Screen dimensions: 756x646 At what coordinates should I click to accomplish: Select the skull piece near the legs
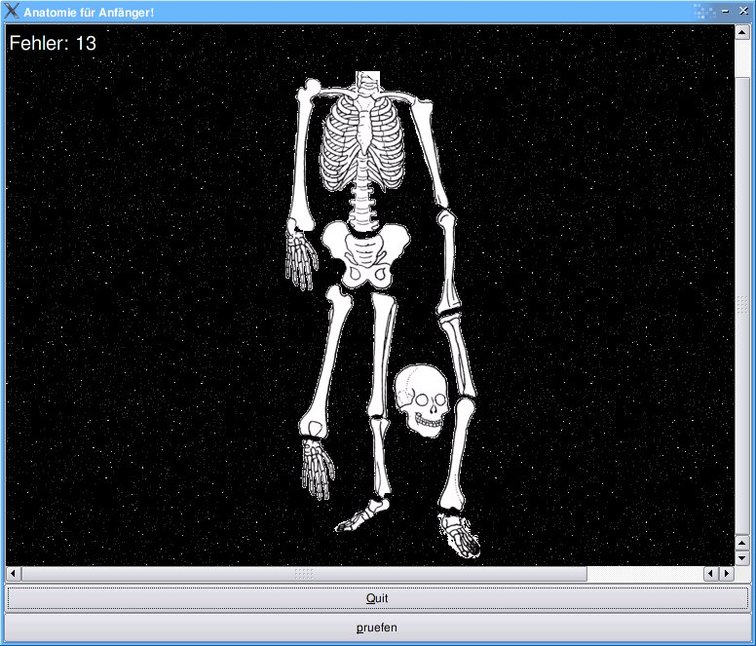pos(422,401)
